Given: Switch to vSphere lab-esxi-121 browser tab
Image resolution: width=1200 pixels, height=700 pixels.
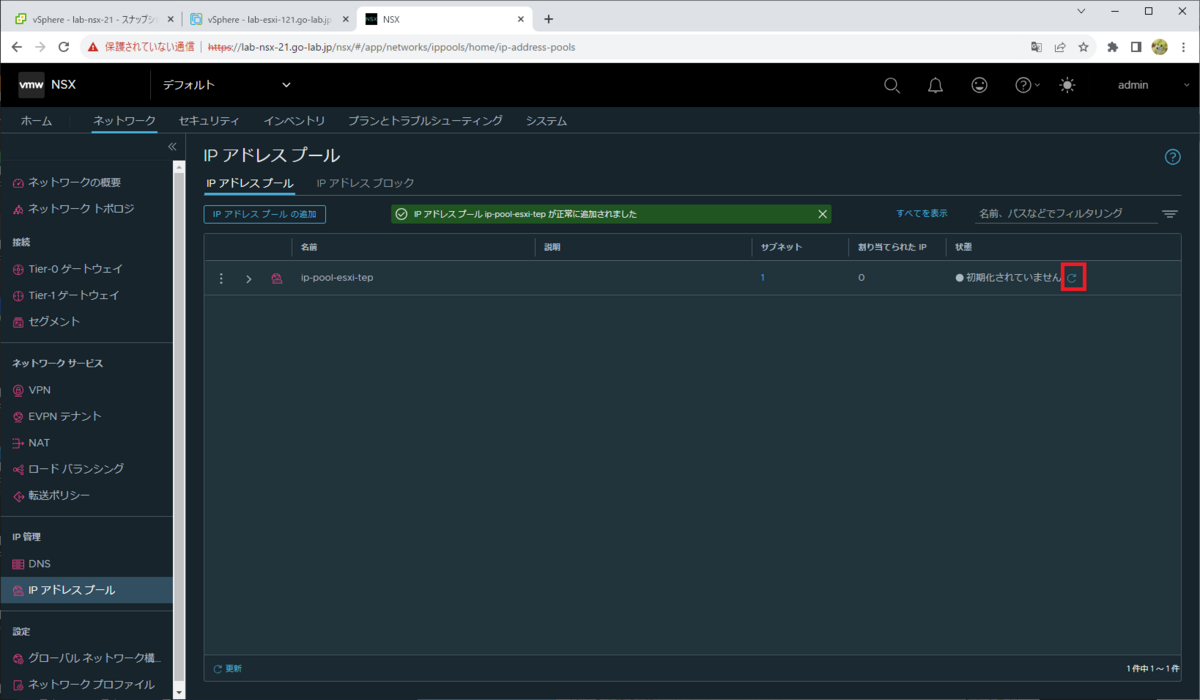Looking at the screenshot, I should coord(267,19).
